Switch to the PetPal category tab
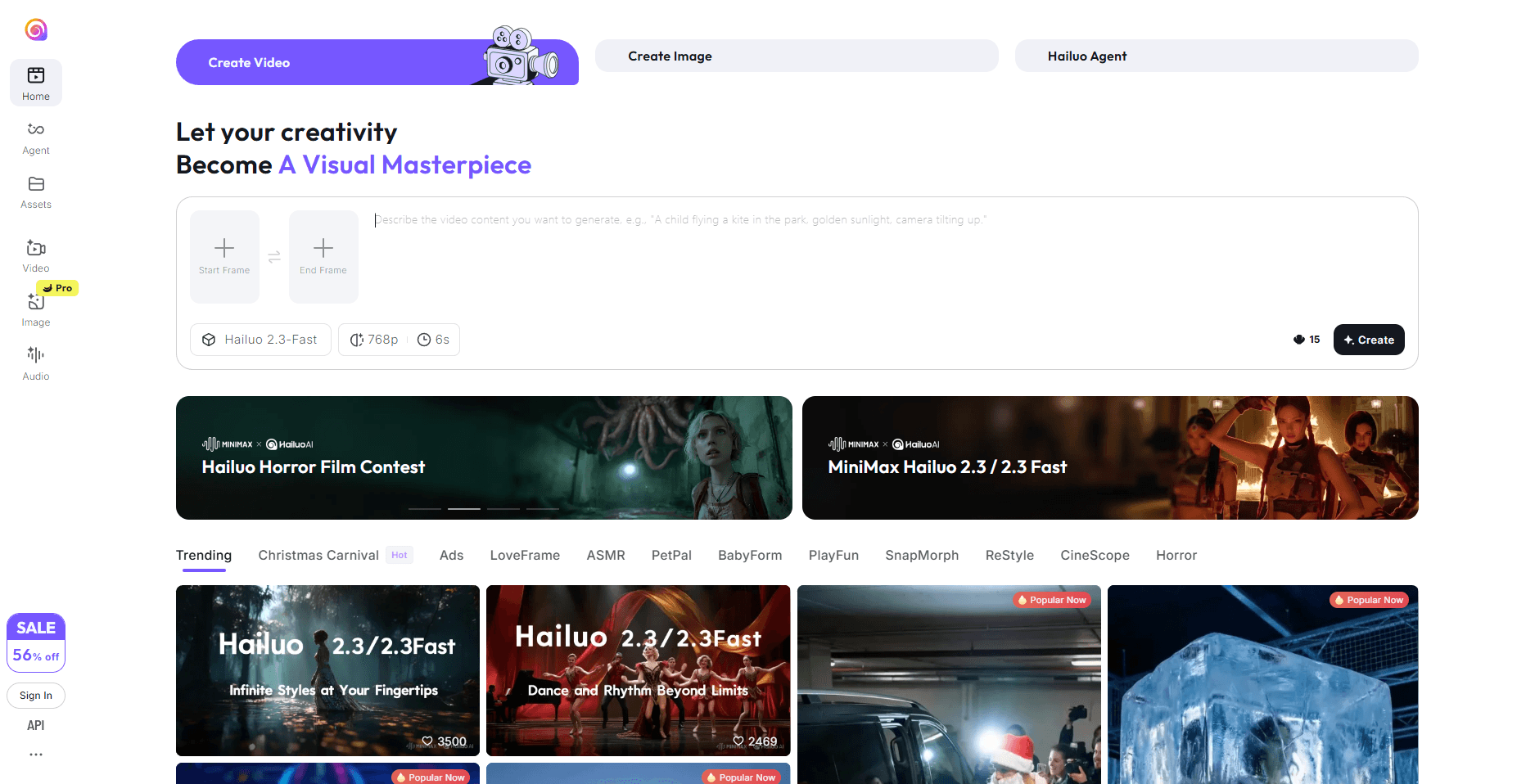This screenshot has height=784, width=1535. coord(671,555)
